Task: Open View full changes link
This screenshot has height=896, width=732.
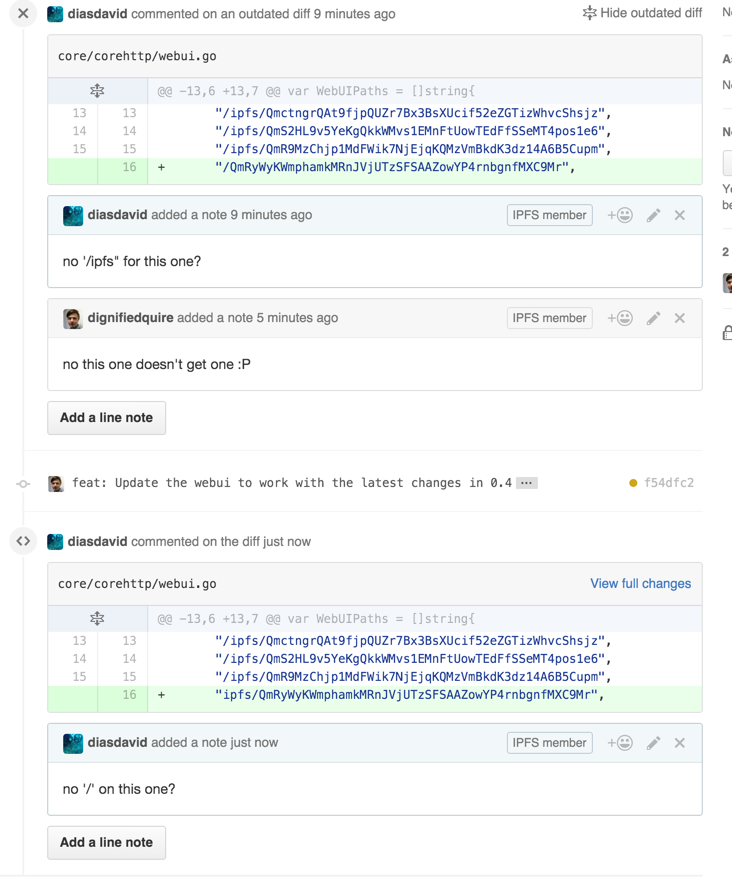Action: (641, 583)
